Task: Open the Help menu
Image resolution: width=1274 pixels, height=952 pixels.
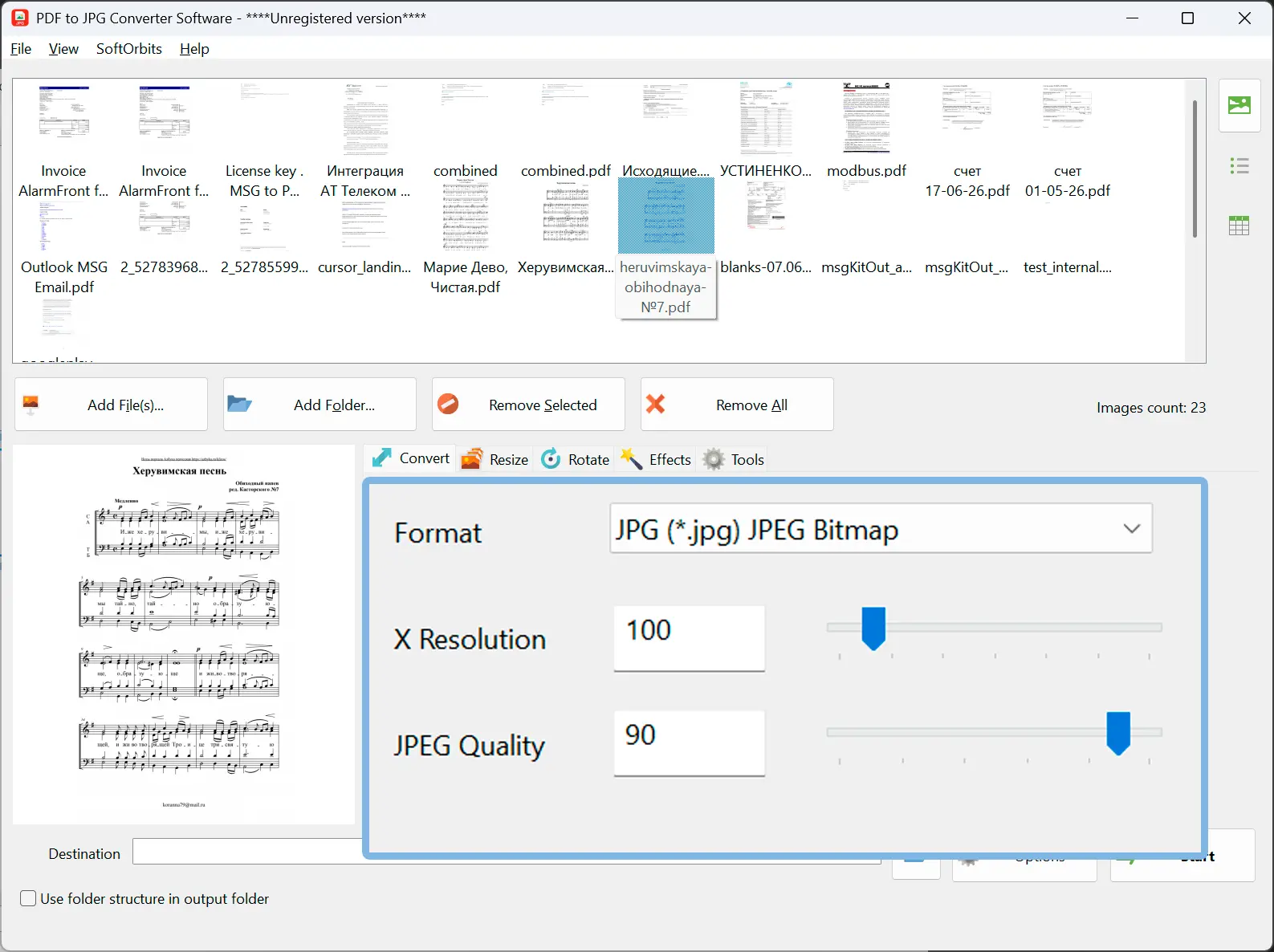Action: 194,49
